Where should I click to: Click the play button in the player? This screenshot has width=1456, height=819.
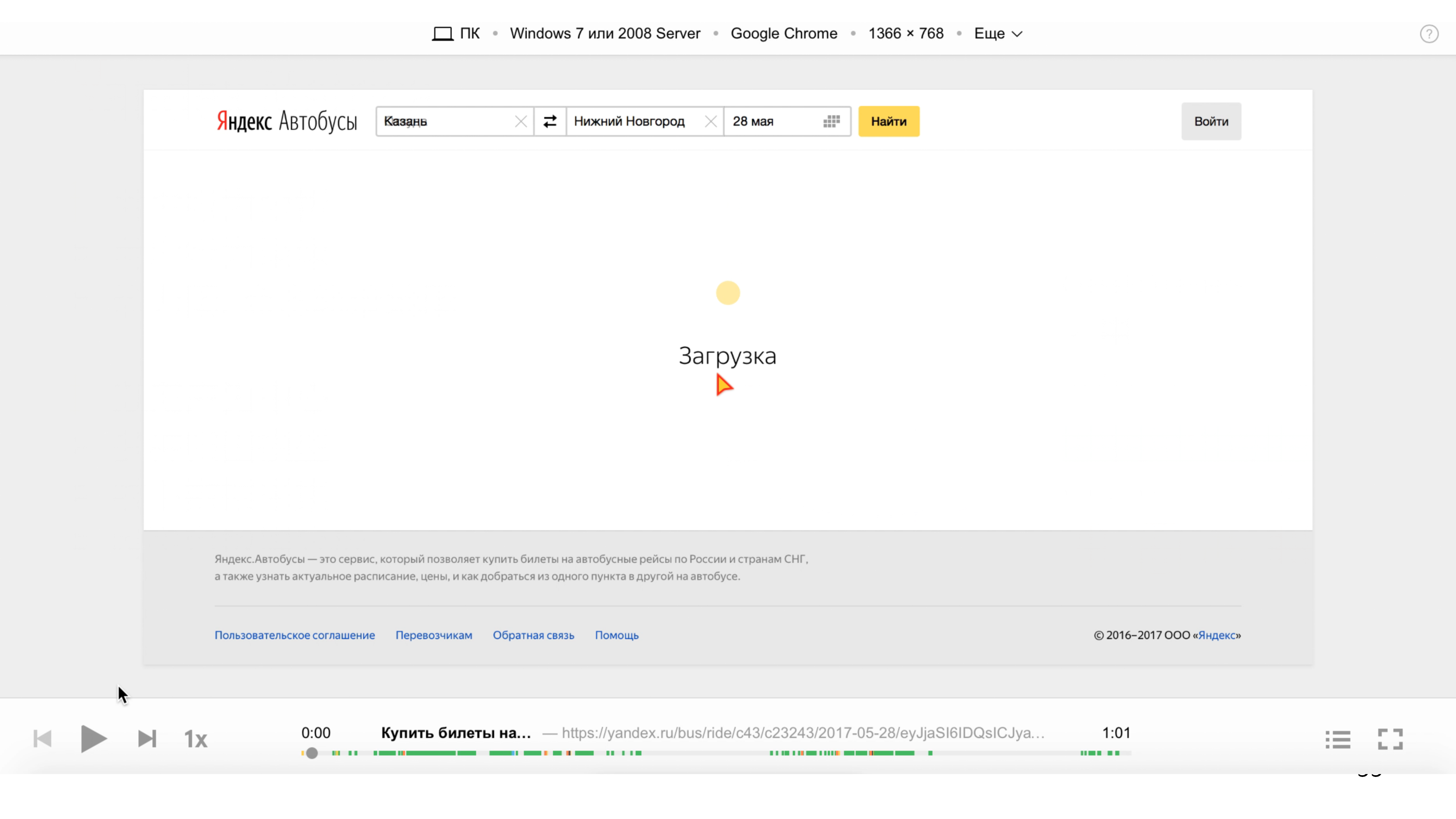pyautogui.click(x=94, y=739)
